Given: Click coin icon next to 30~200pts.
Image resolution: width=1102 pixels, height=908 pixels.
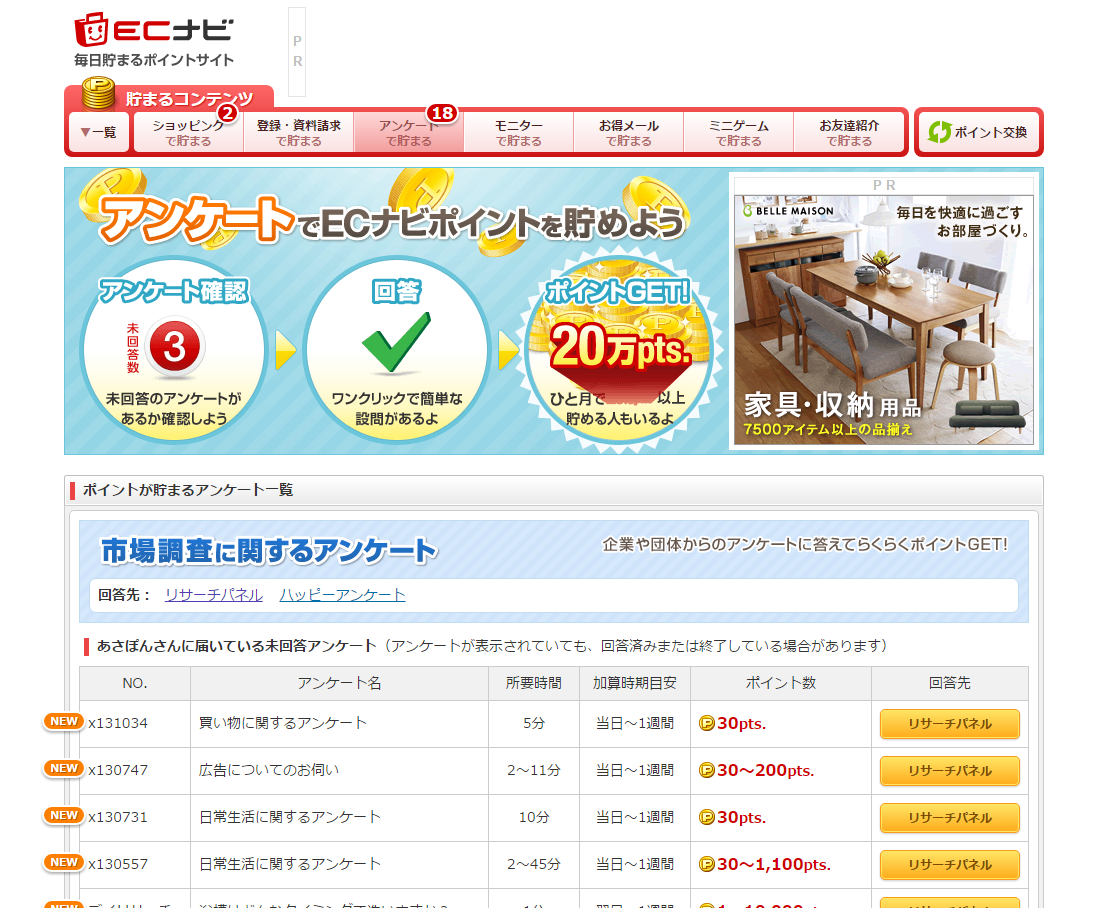Looking at the screenshot, I should (x=706, y=771).
